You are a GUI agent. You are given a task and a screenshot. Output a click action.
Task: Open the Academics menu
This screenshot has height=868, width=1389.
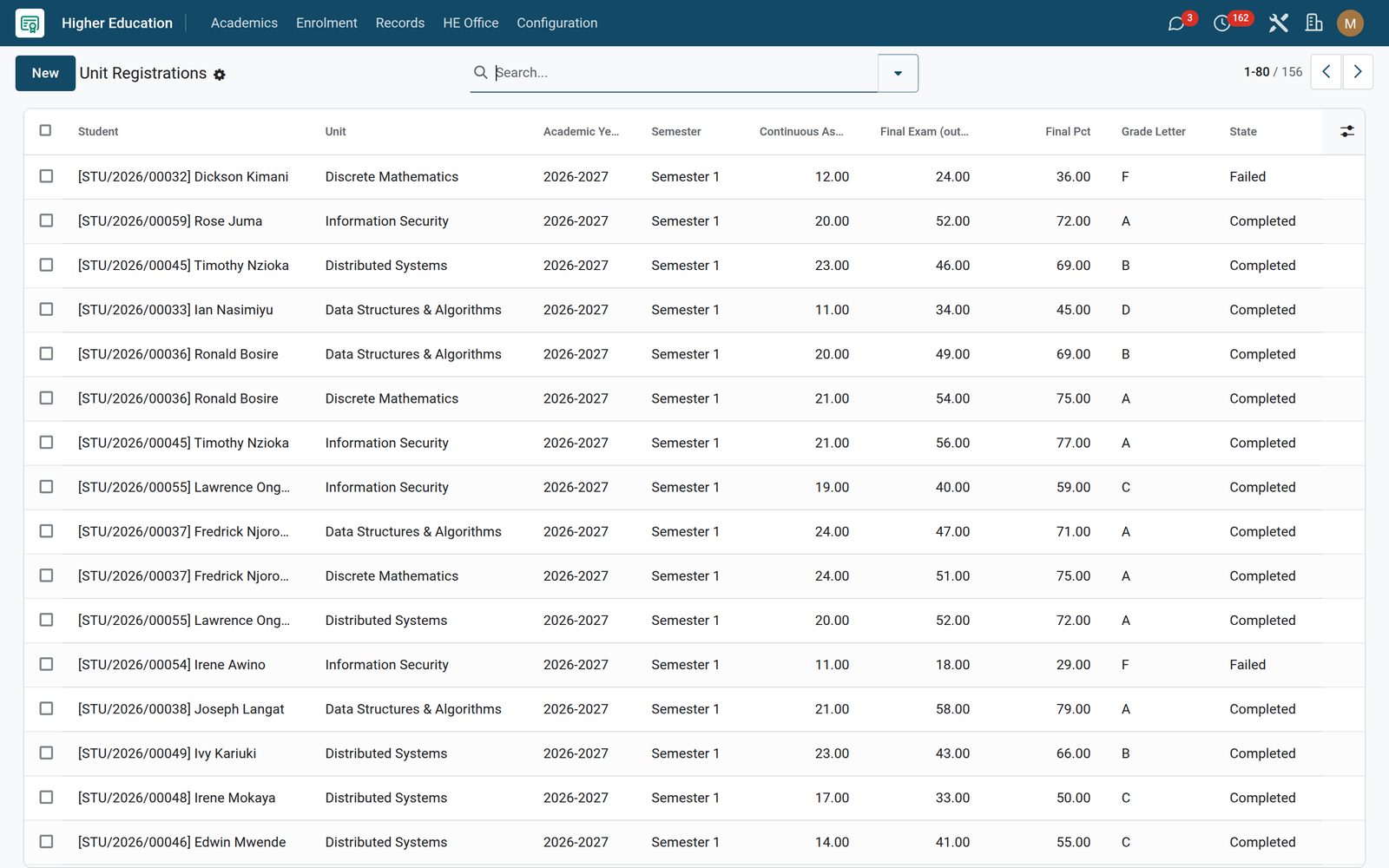pyautogui.click(x=244, y=23)
